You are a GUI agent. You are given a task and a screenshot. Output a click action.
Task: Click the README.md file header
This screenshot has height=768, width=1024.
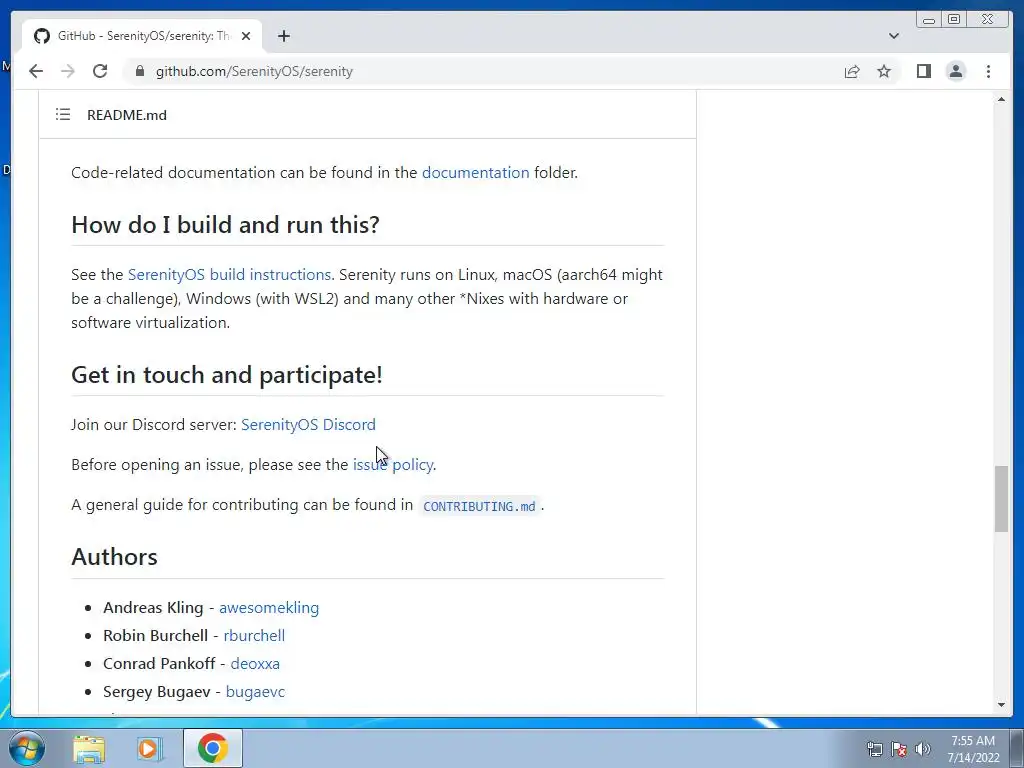tap(127, 115)
